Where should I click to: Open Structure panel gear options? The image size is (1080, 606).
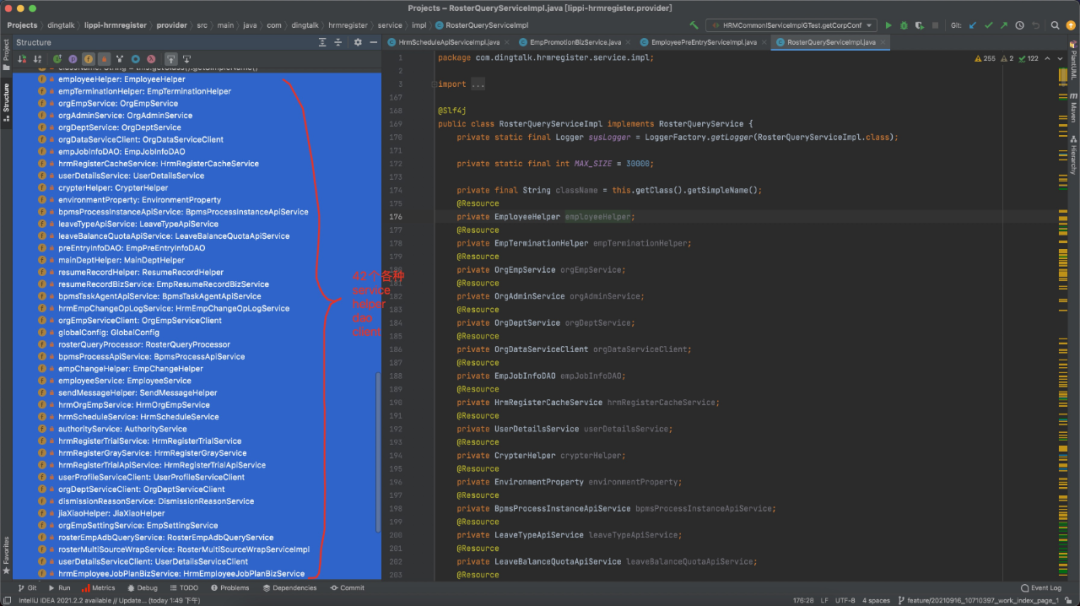tap(357, 43)
